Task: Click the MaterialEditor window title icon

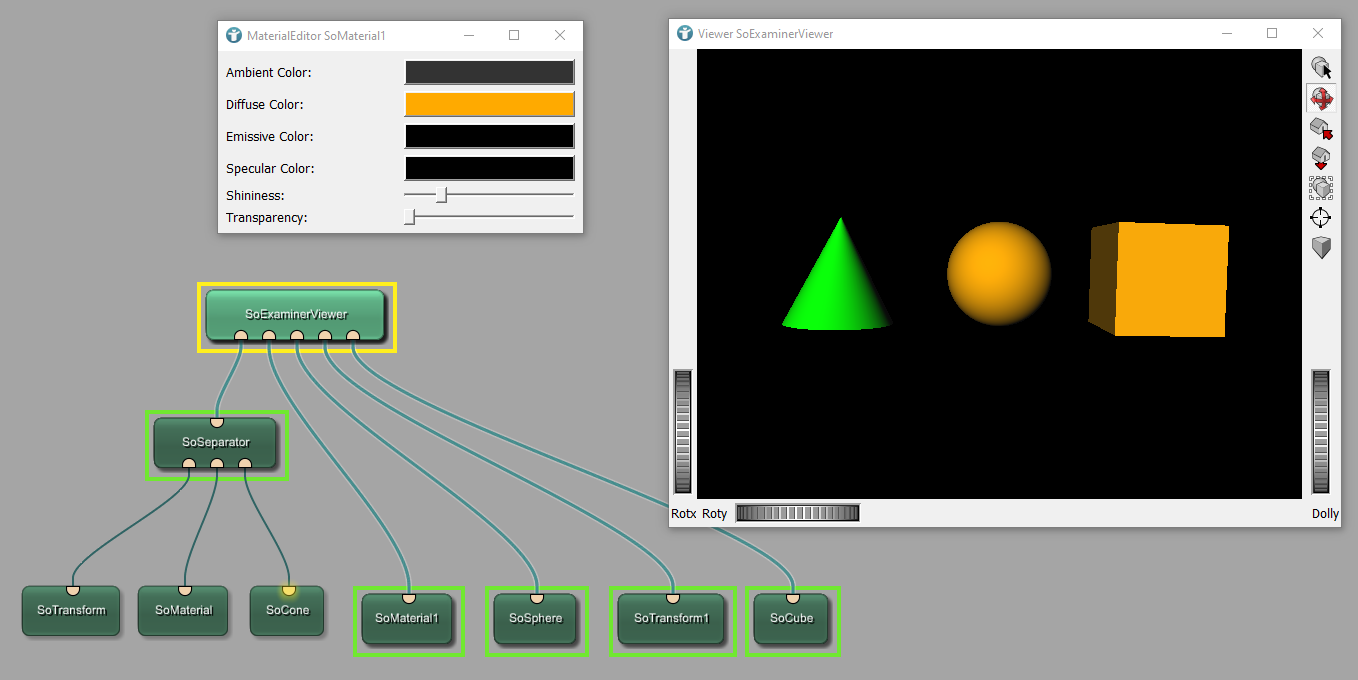Action: [x=234, y=35]
